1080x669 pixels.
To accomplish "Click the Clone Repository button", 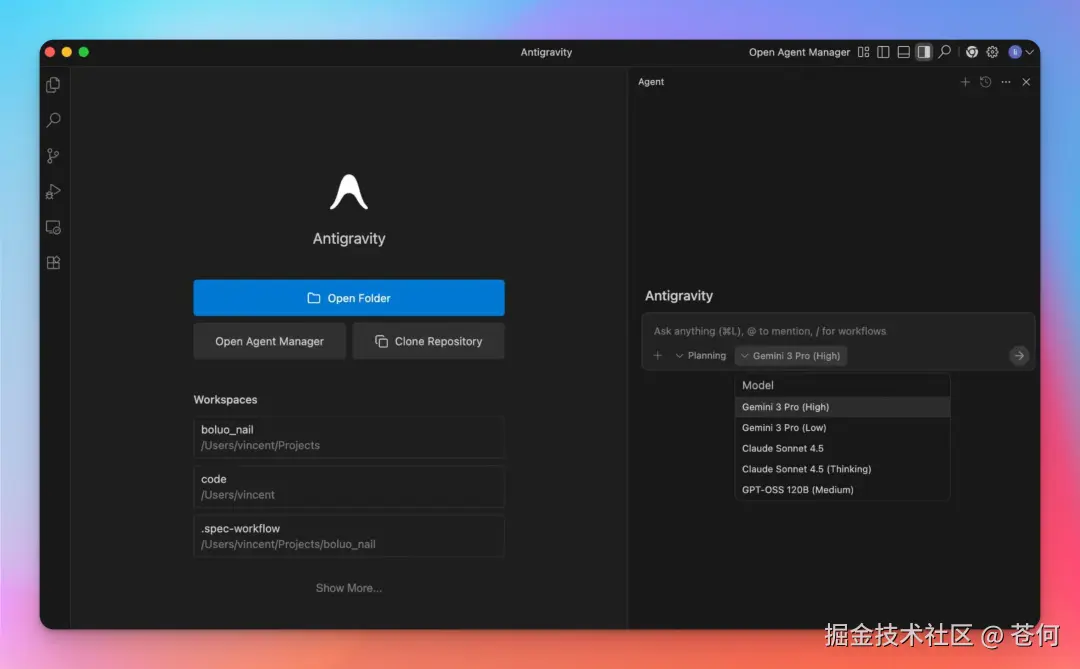I will click(x=428, y=341).
